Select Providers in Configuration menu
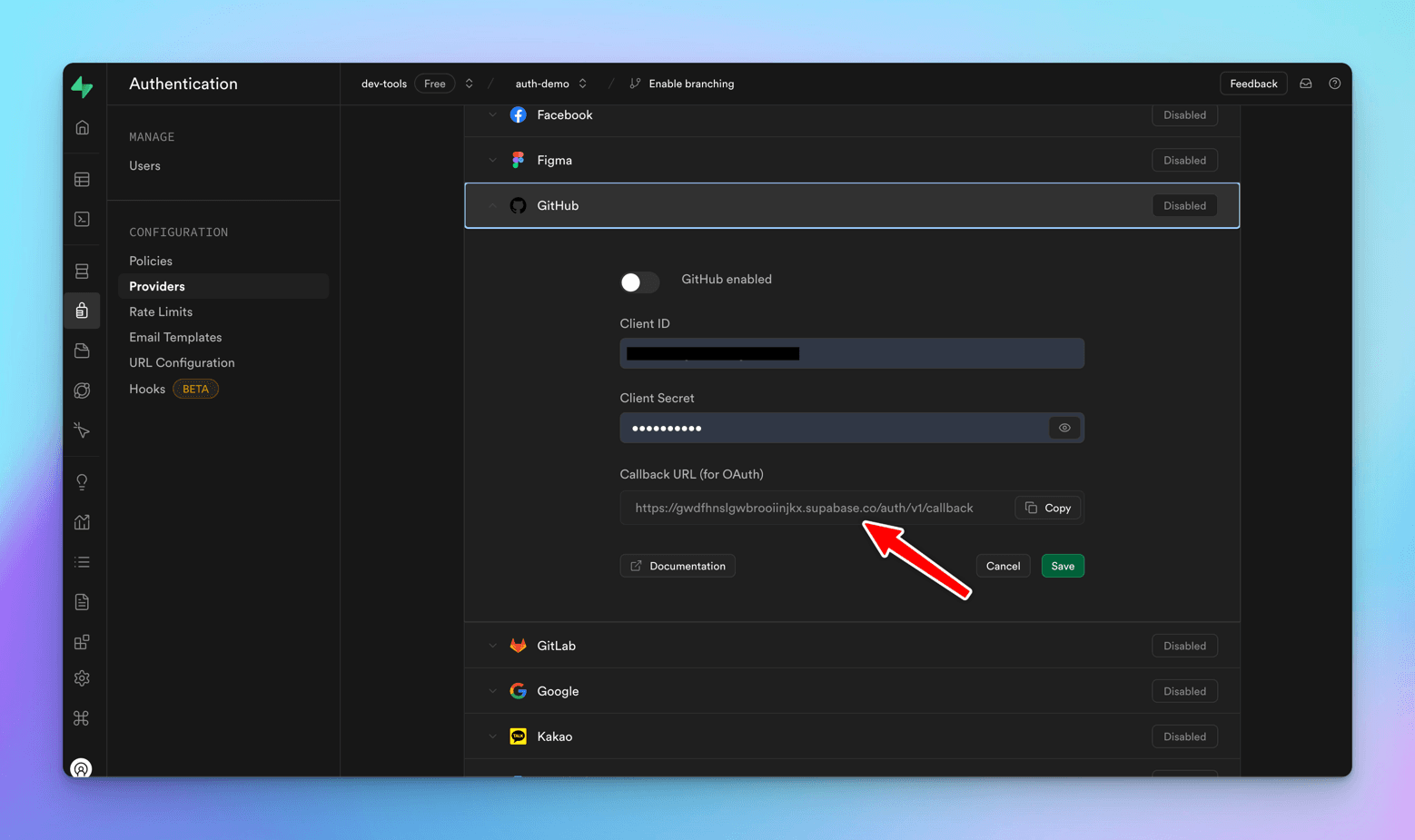 (223, 286)
